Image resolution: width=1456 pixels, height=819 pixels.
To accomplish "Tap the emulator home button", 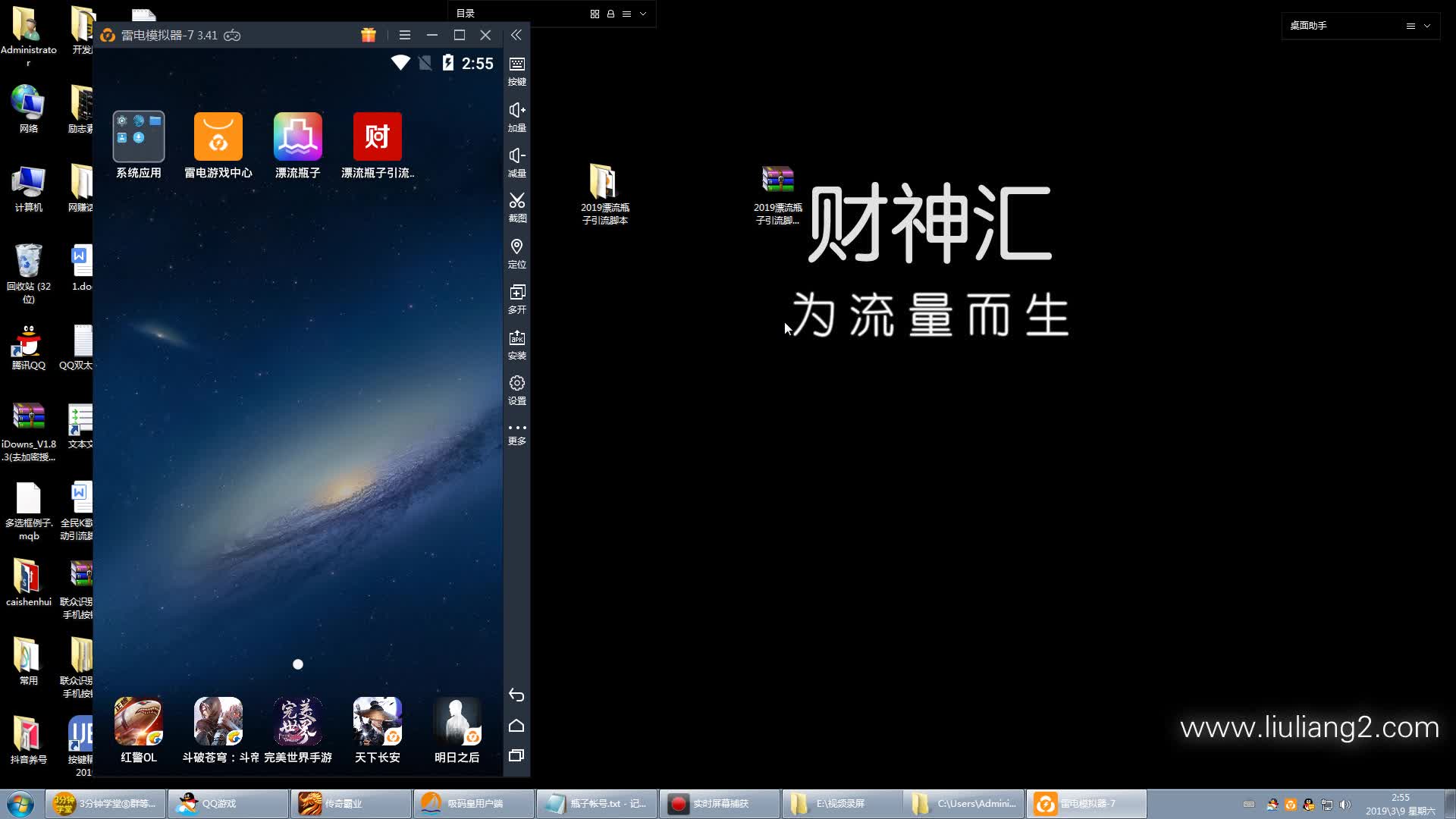I will [x=516, y=726].
